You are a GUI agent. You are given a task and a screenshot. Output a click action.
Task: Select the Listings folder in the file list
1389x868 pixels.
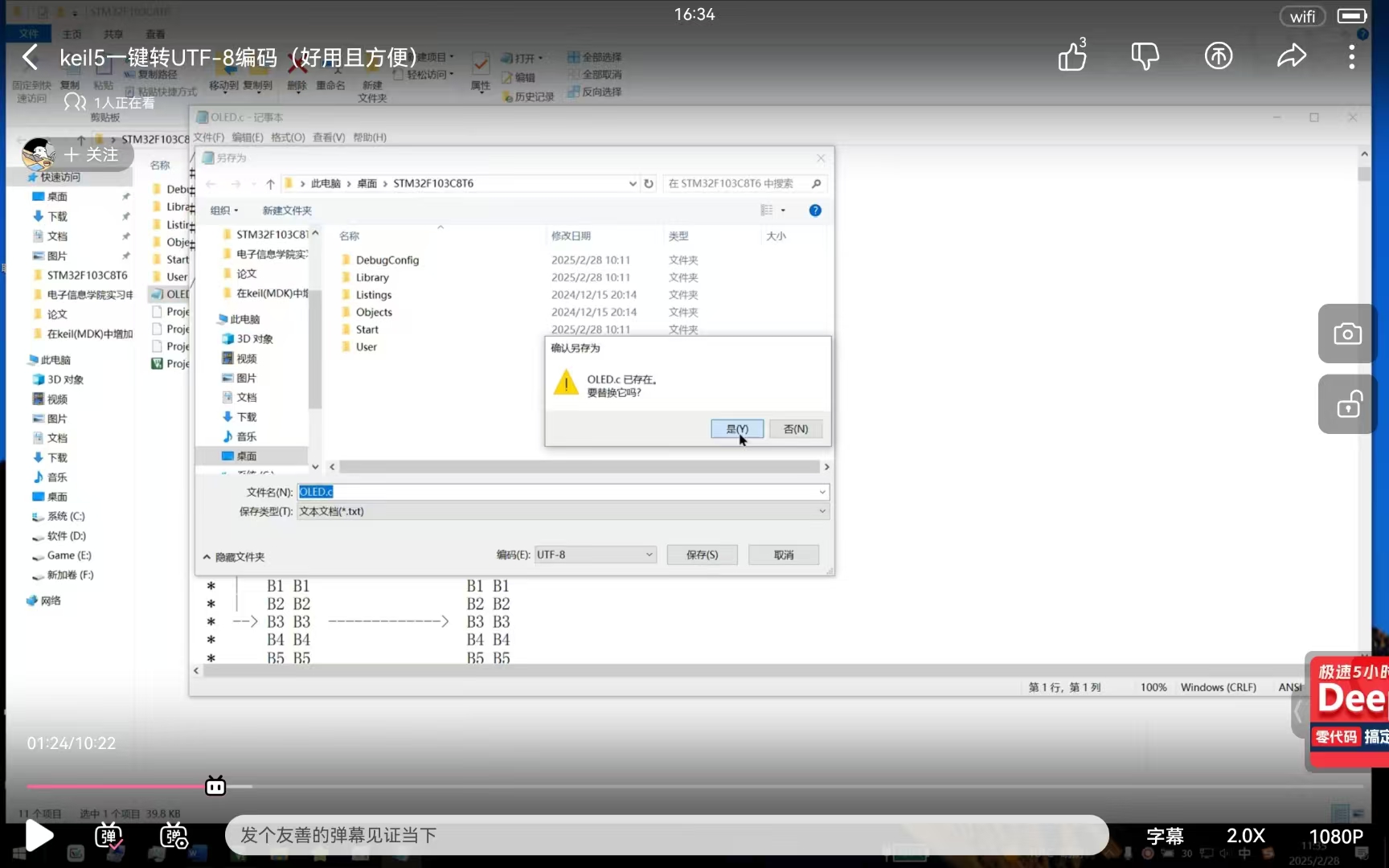point(374,295)
